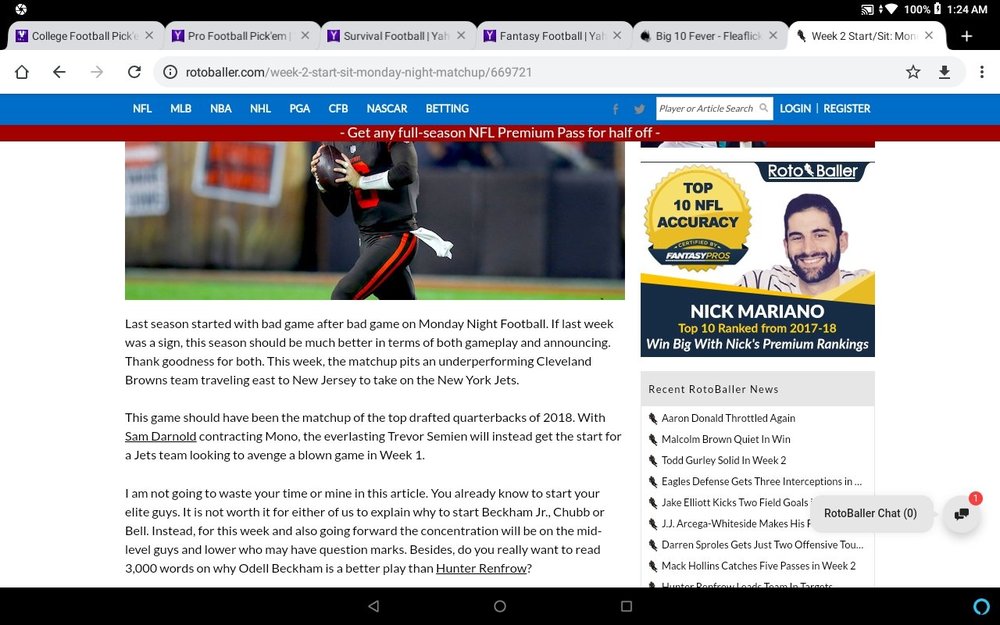Open Nick Mariano Premium Rankings ad
The height and width of the screenshot is (625, 1000).
758,259
